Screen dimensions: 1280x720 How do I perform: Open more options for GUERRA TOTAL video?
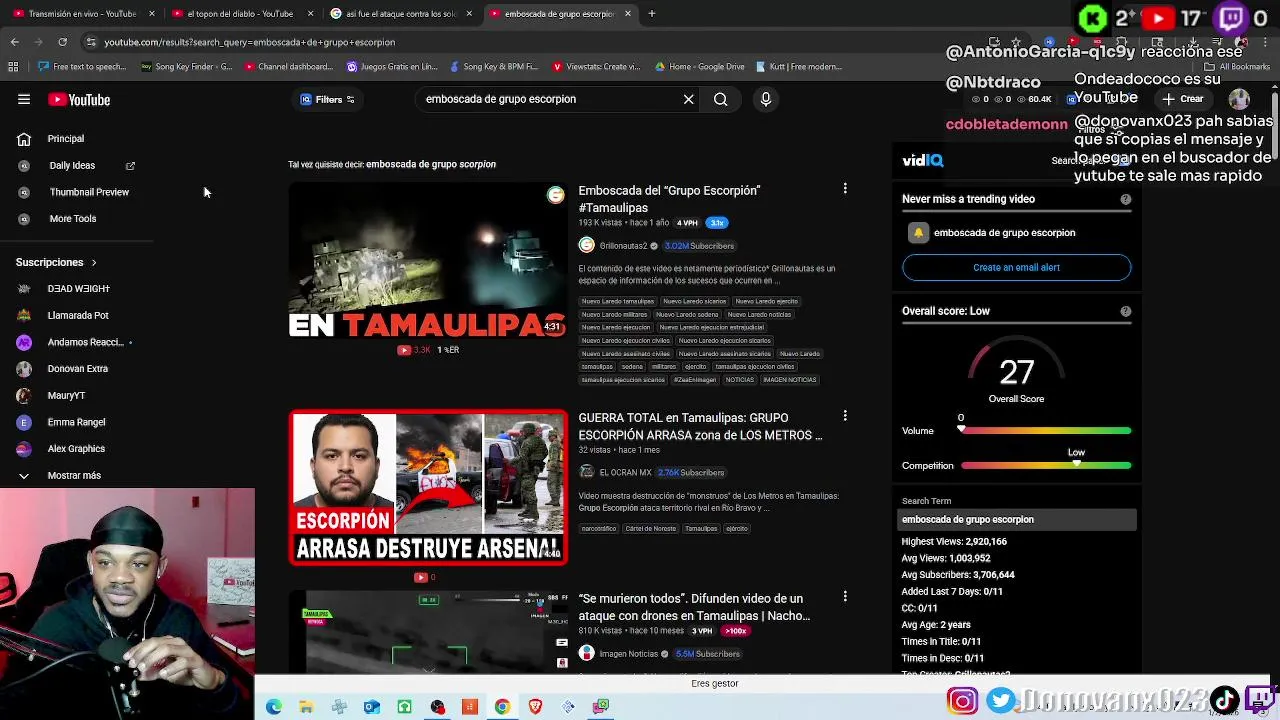point(845,416)
